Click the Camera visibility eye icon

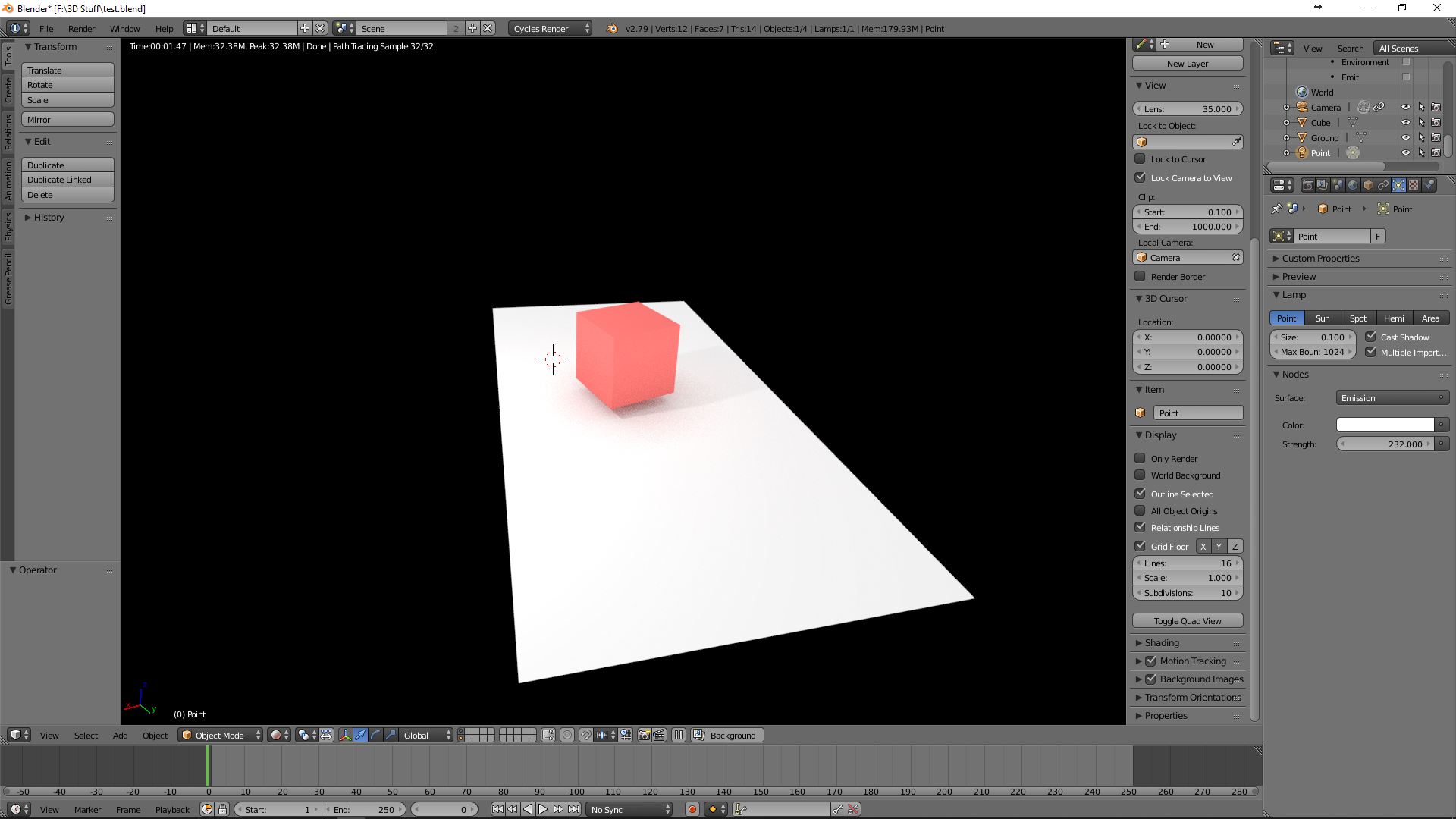[1405, 107]
